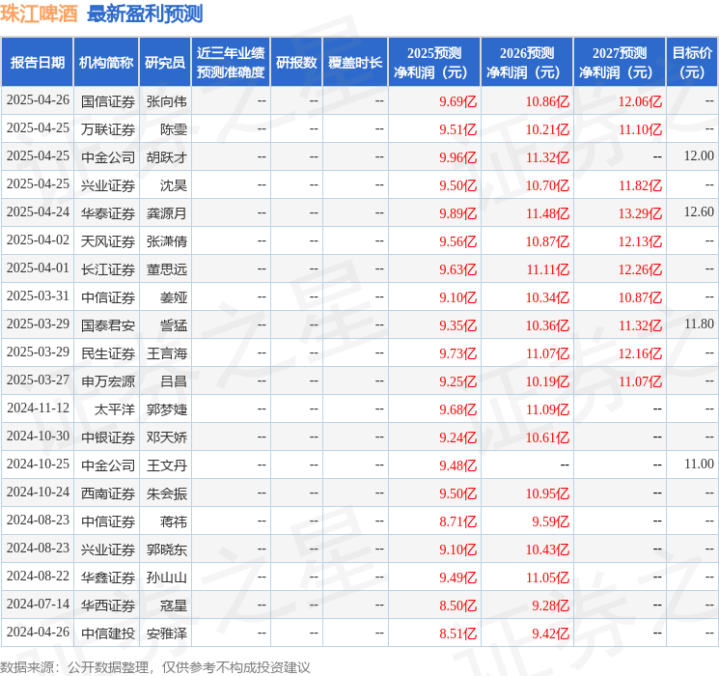Click the 数据来源 footnote text
This screenshot has height=676, width=719.
coord(155,667)
